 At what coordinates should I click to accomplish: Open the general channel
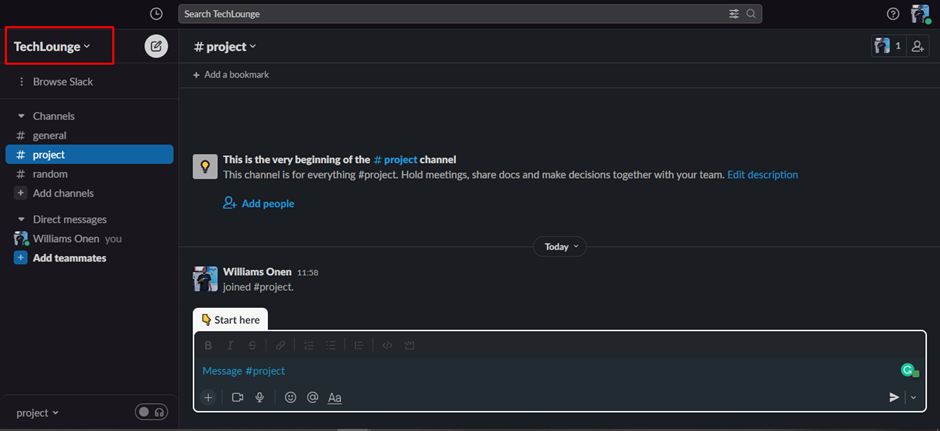click(89, 135)
